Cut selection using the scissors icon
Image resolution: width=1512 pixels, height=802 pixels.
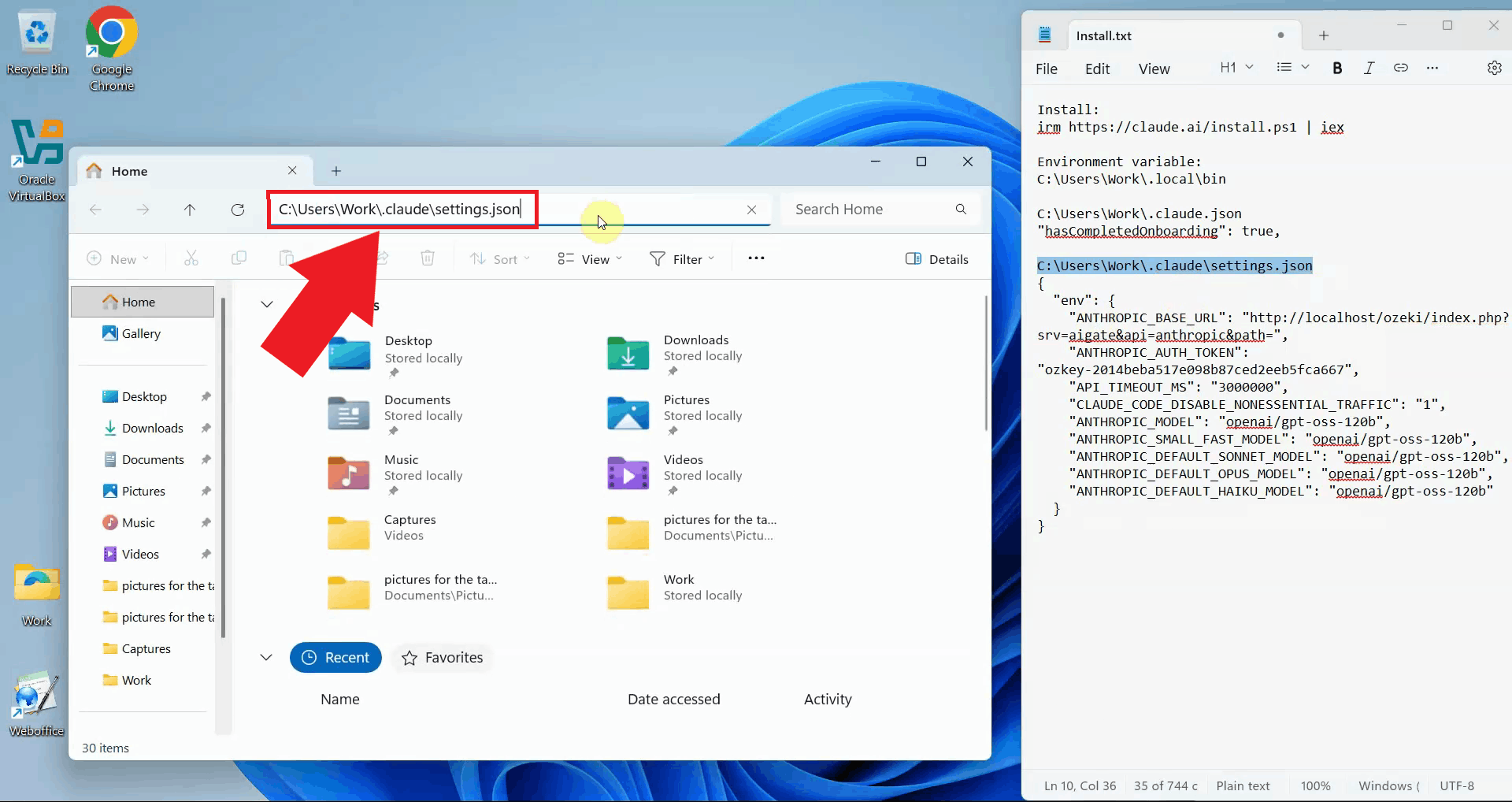[191, 258]
